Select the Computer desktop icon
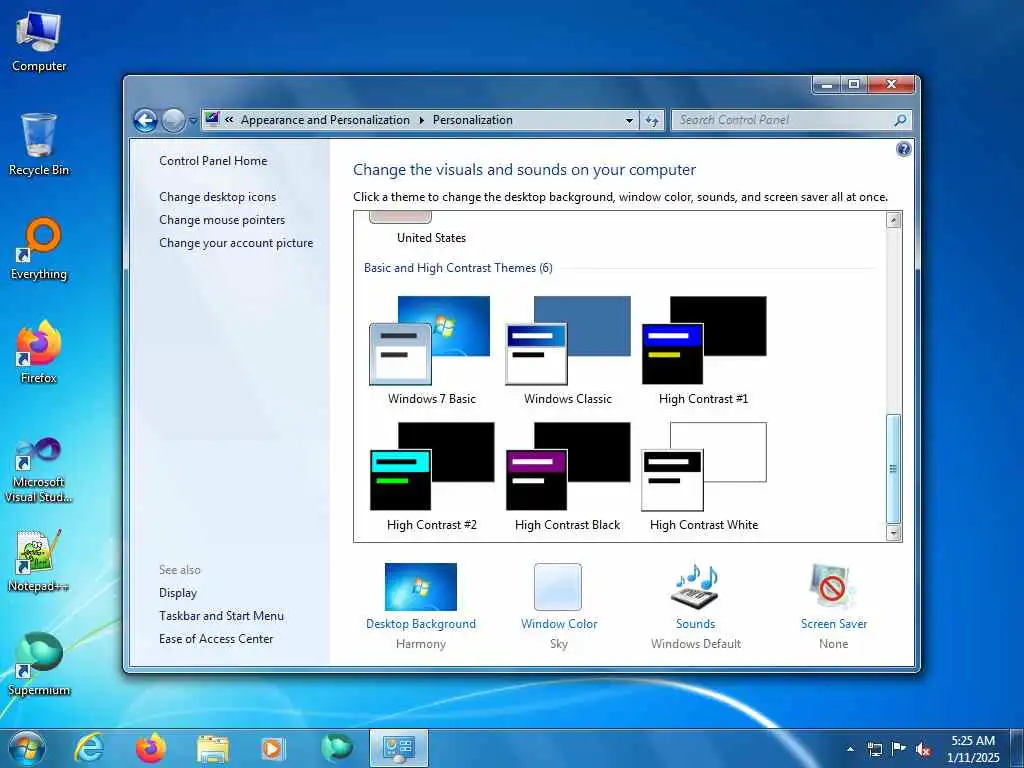This screenshot has height=768, width=1024. 39,42
